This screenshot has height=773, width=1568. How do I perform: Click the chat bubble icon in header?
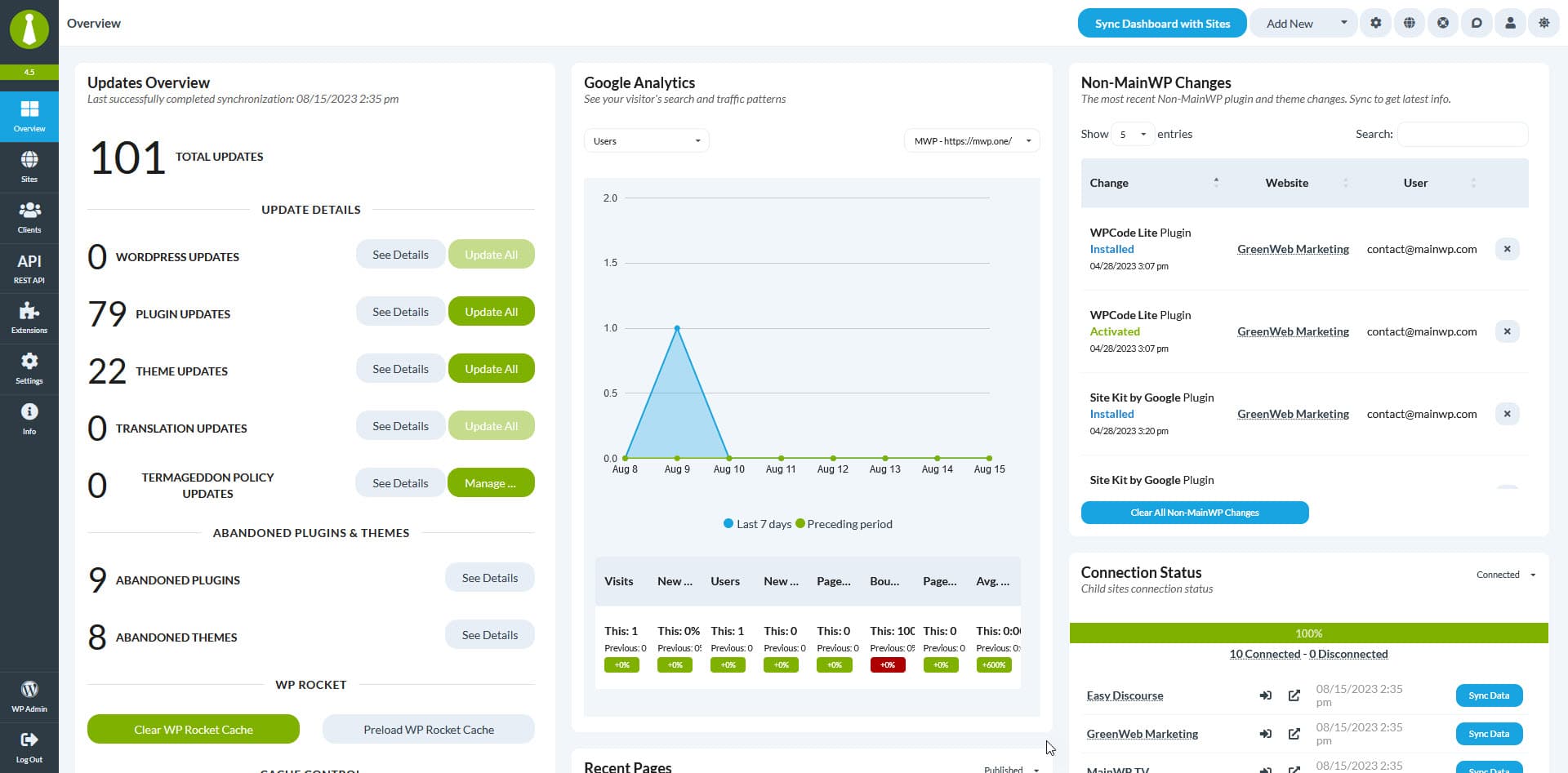(x=1477, y=23)
